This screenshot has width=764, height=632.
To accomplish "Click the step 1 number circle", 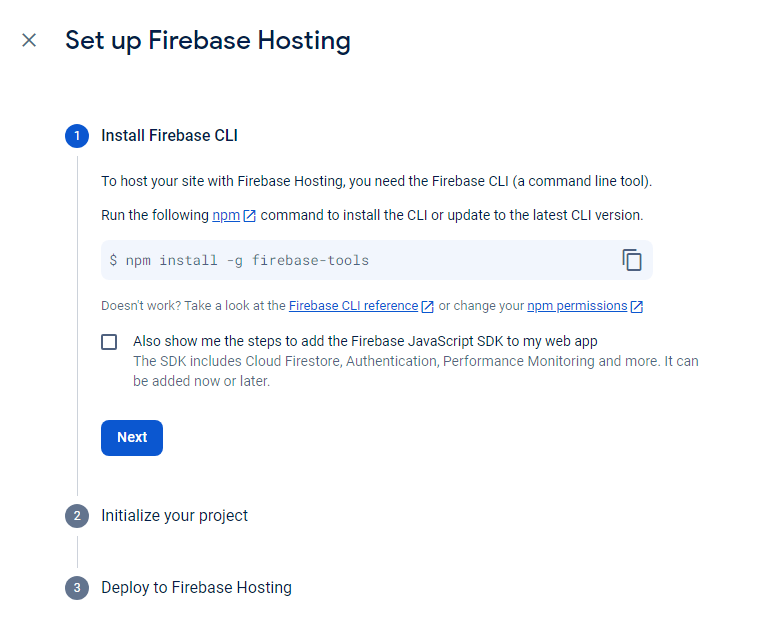I will pyautogui.click(x=77, y=136).
